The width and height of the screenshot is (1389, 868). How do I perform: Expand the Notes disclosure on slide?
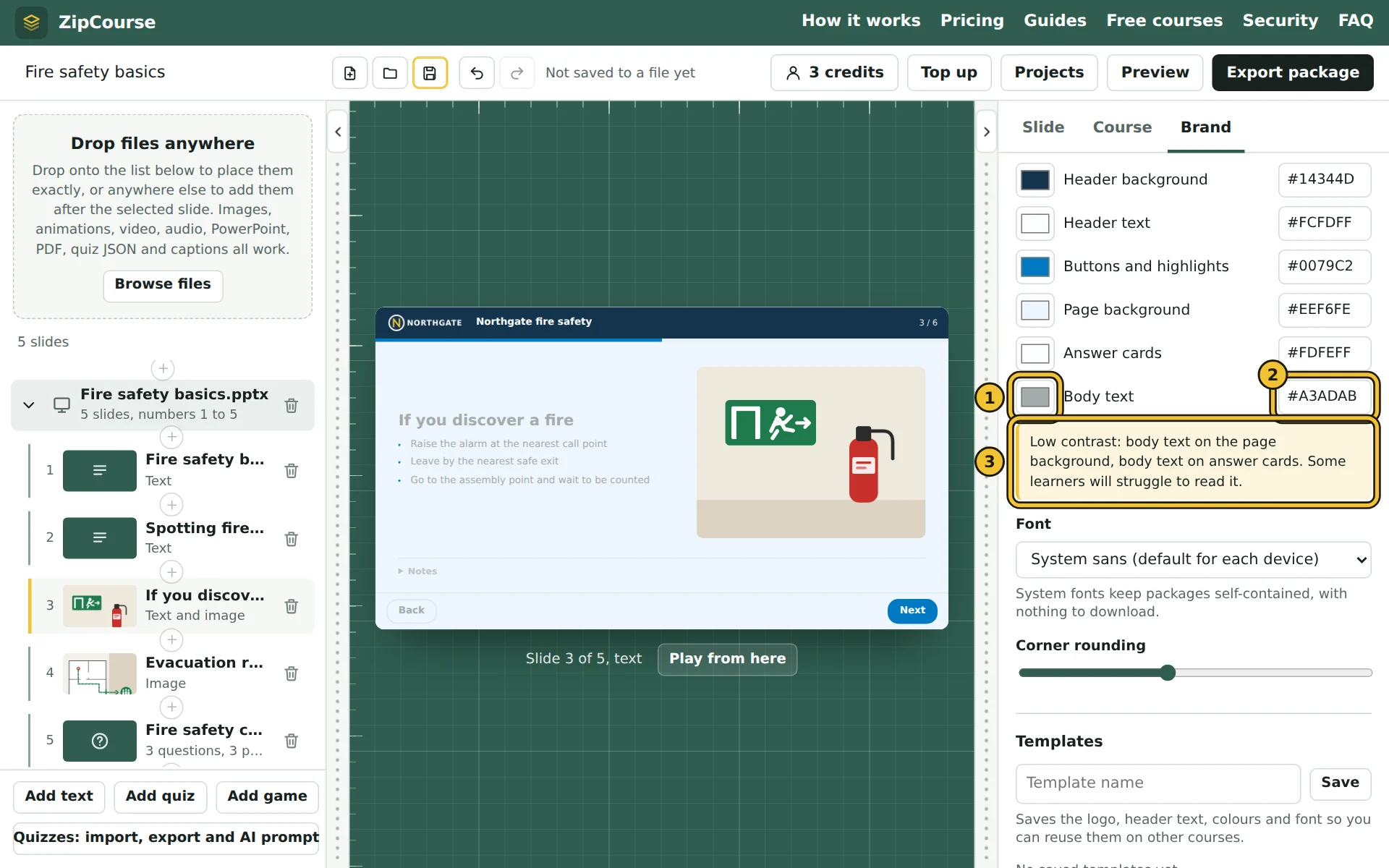(417, 571)
